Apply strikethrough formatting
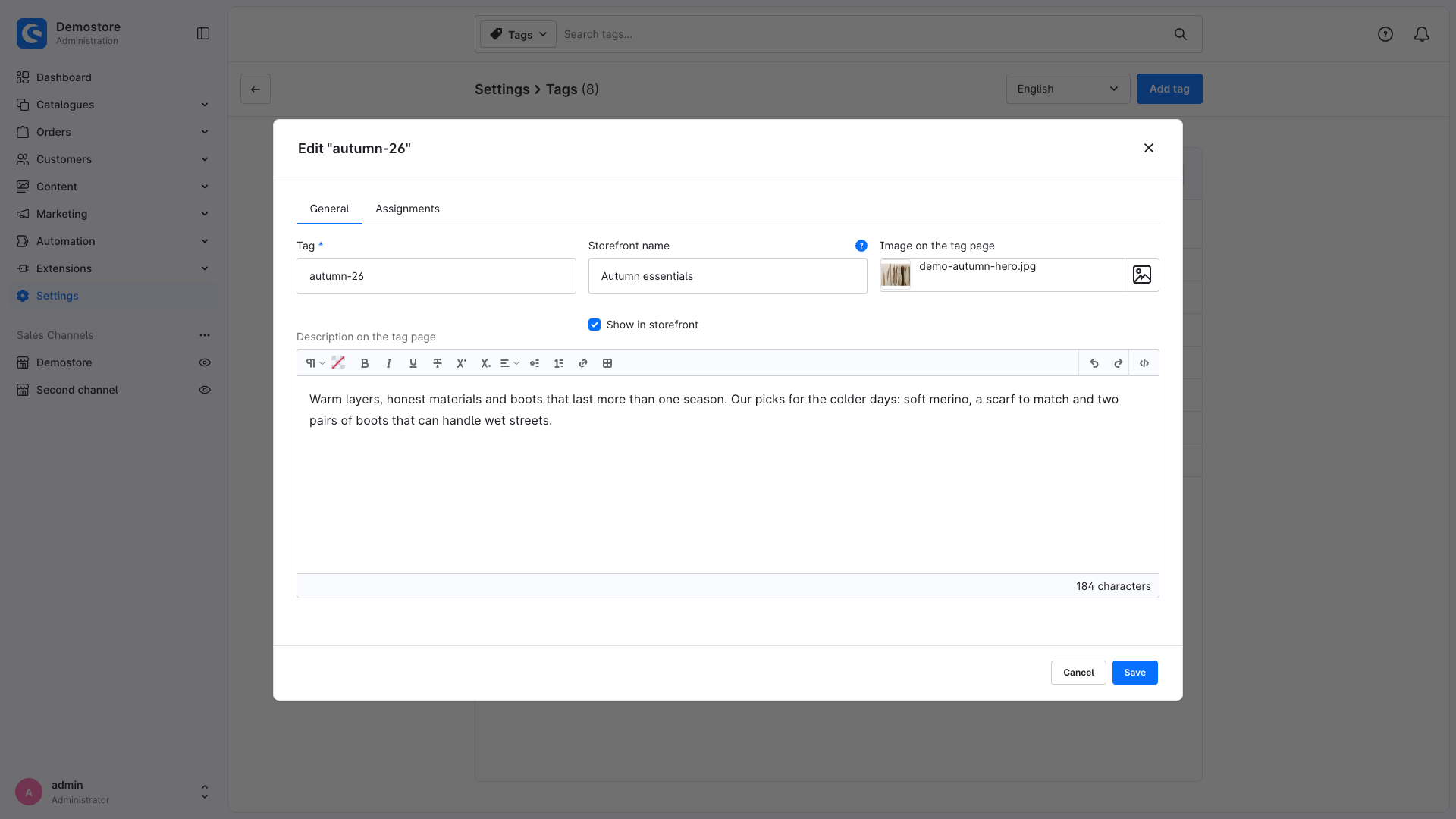Image resolution: width=1456 pixels, height=819 pixels. pyautogui.click(x=438, y=363)
